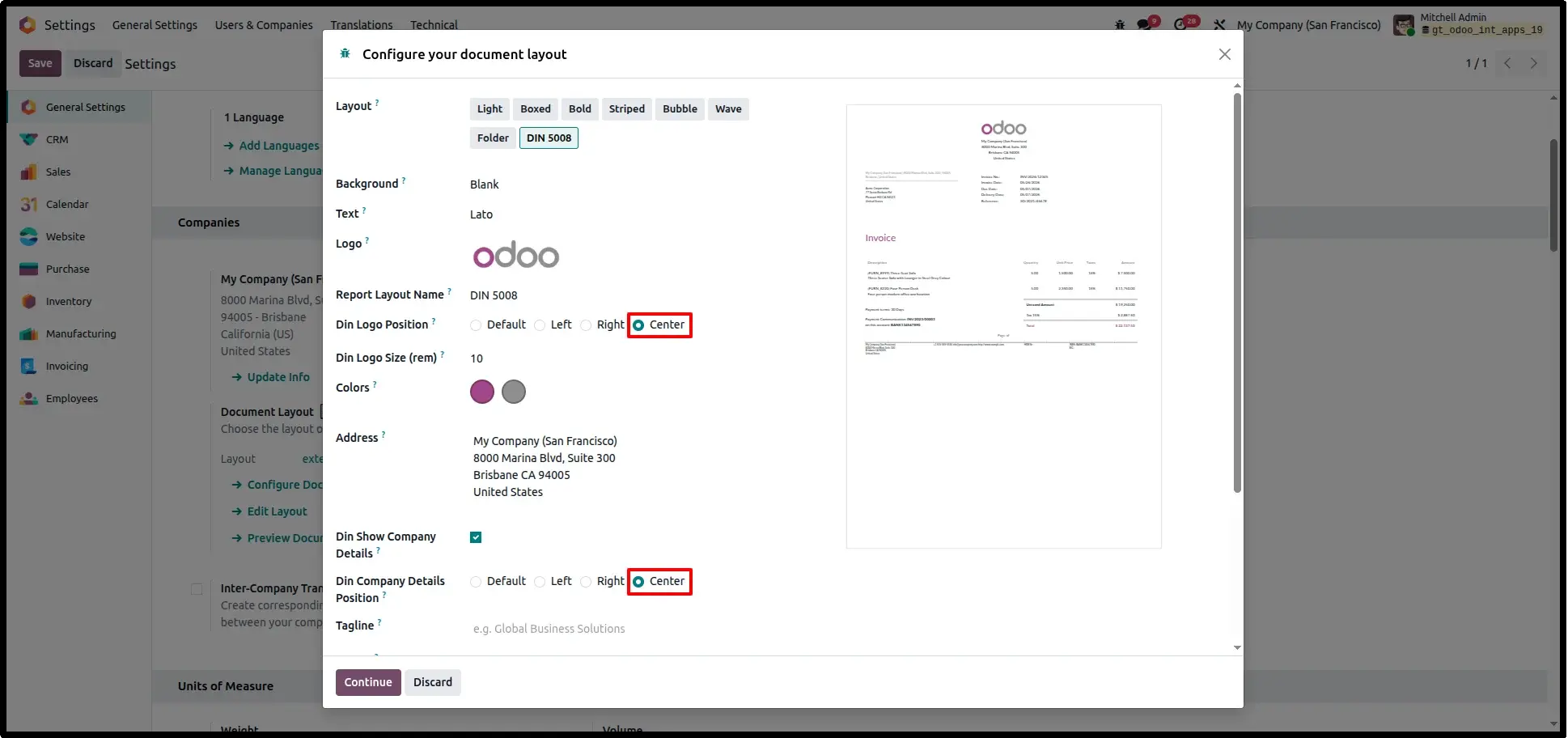Viewport: 1568px width, 738px height.
Task: Choose the Folder layout
Action: pyautogui.click(x=493, y=138)
